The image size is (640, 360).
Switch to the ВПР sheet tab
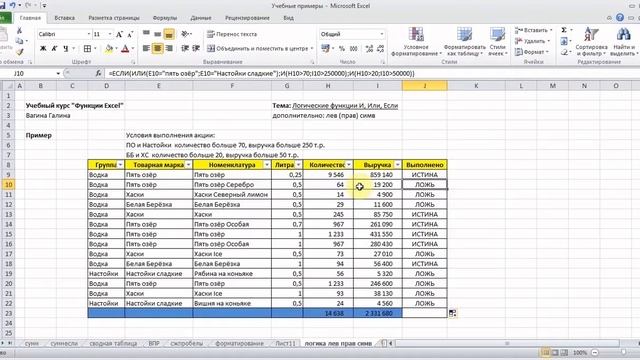(x=154, y=344)
